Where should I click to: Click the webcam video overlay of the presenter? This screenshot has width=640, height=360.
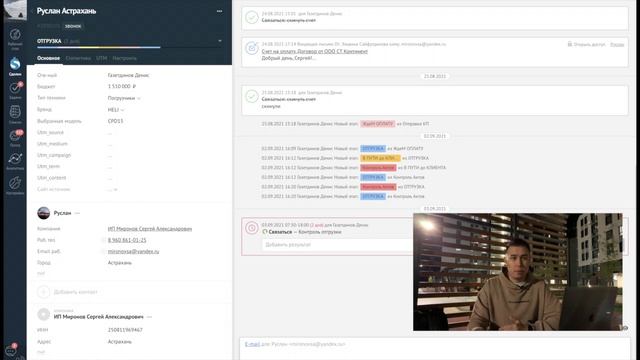click(518, 272)
